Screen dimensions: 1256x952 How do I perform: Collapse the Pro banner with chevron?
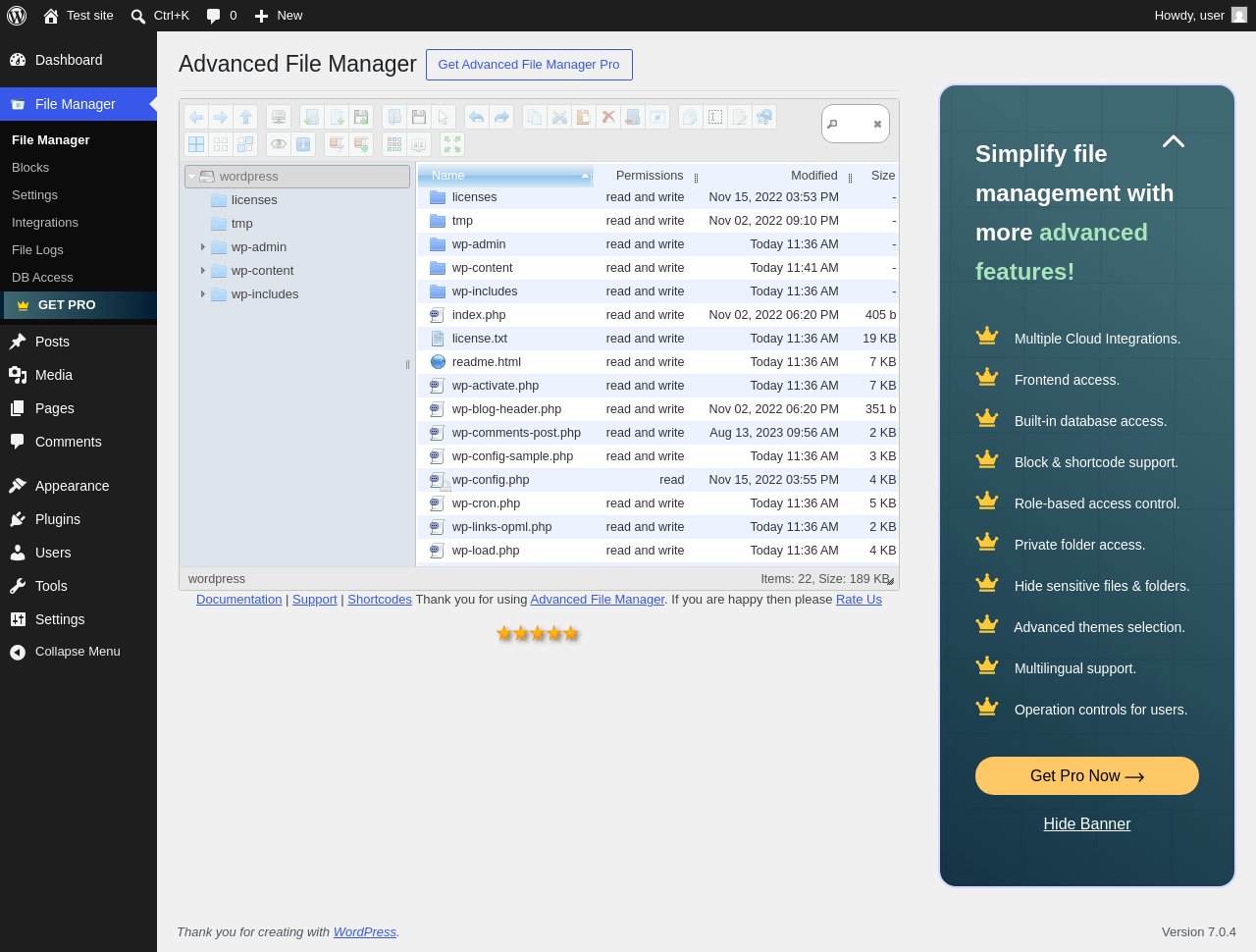pyautogui.click(x=1174, y=141)
